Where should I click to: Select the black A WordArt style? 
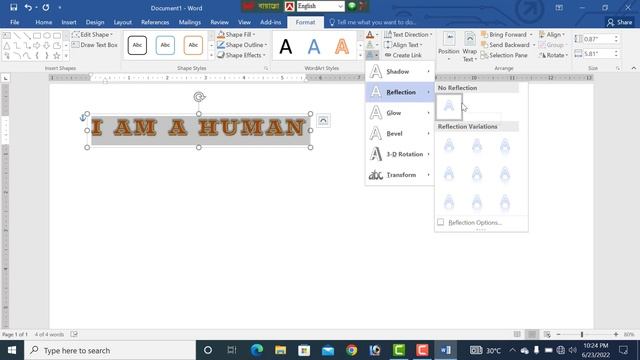click(x=286, y=47)
